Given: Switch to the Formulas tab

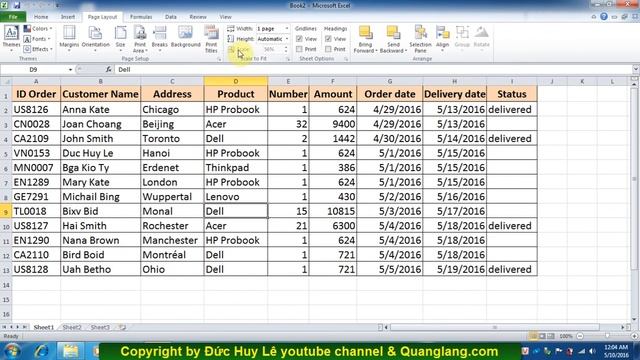Looking at the screenshot, I should tap(141, 17).
